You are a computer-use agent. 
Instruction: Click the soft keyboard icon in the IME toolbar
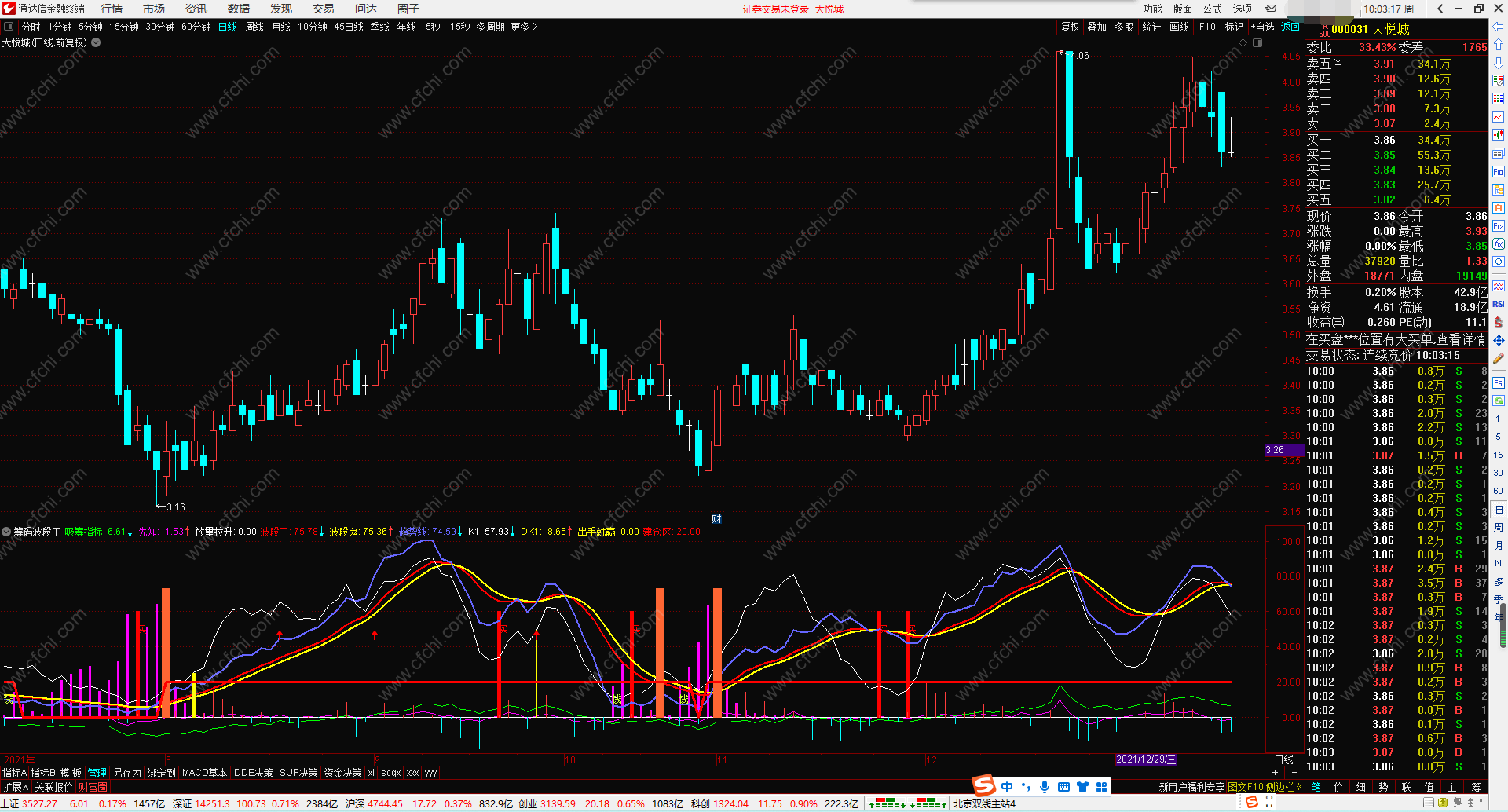(x=1063, y=787)
